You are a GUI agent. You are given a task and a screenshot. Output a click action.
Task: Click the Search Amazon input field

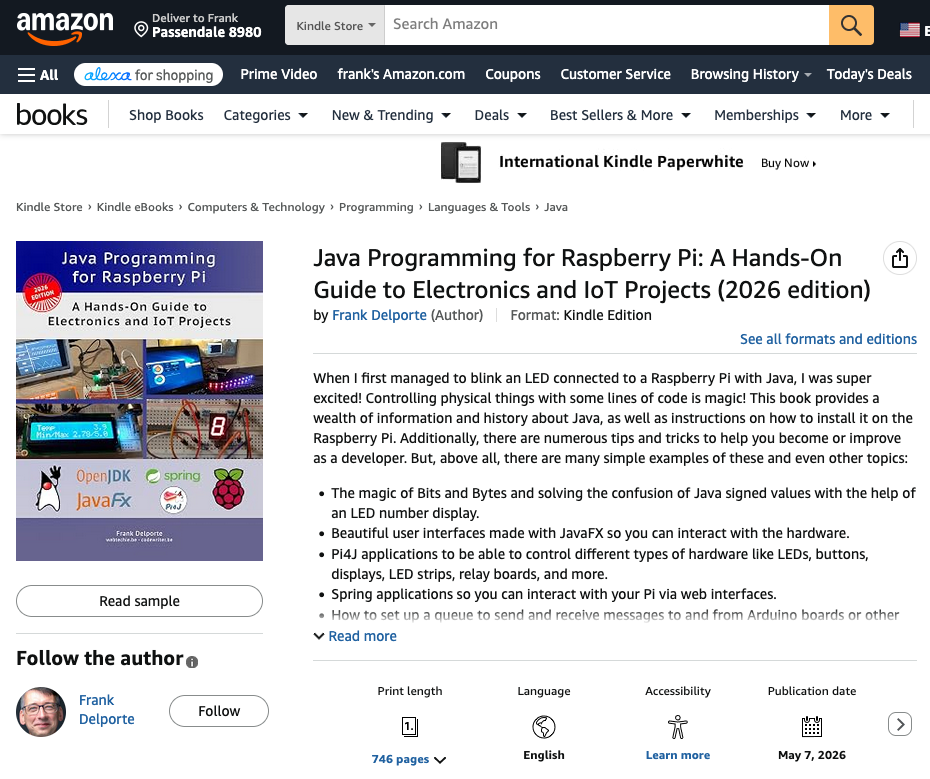coord(607,25)
